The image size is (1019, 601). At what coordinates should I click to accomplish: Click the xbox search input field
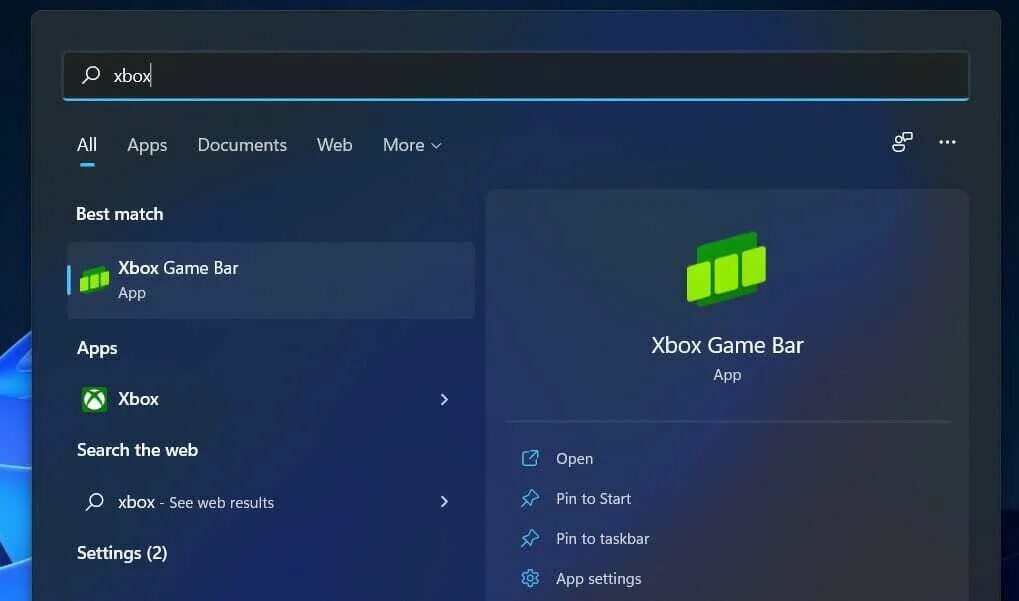point(515,76)
